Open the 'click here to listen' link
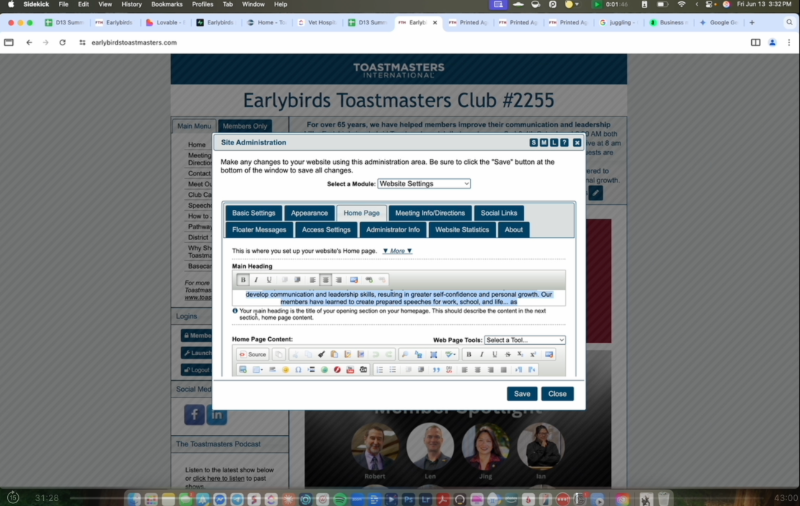The height and width of the screenshot is (506, 800). click(x=218, y=478)
